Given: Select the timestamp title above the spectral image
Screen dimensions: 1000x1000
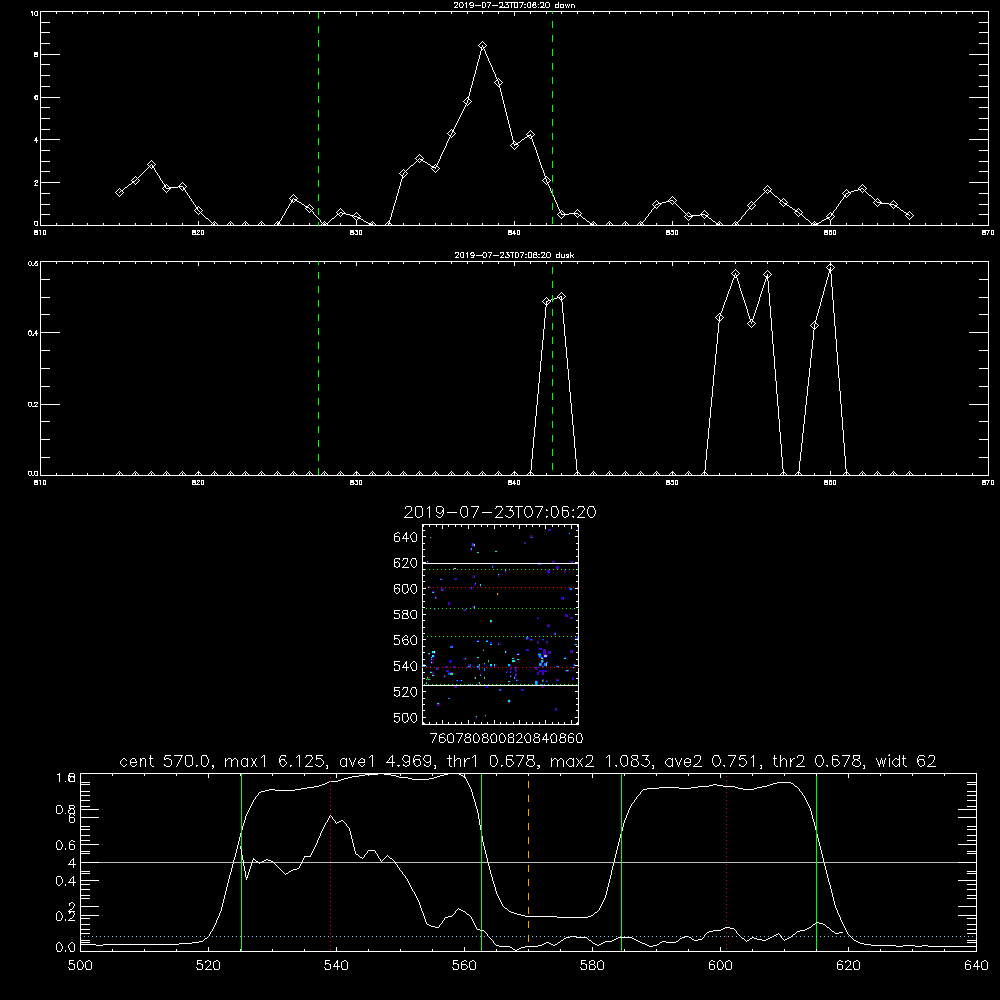Looking at the screenshot, I should click(500, 512).
